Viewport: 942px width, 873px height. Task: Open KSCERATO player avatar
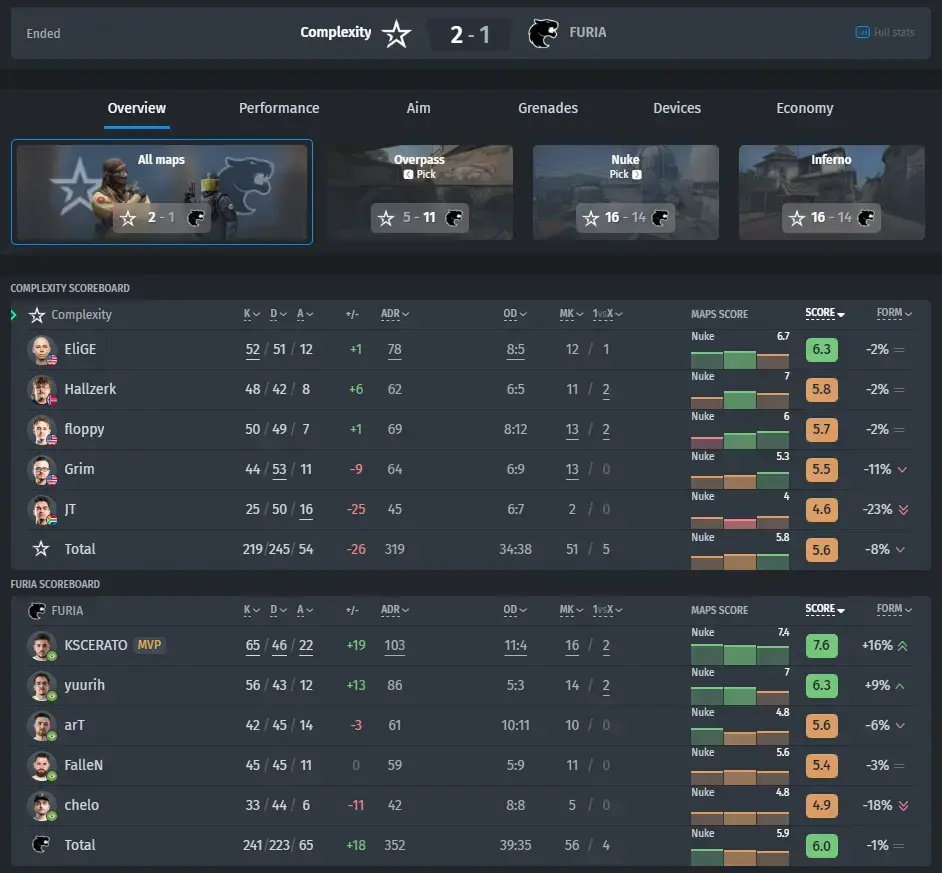click(x=41, y=646)
